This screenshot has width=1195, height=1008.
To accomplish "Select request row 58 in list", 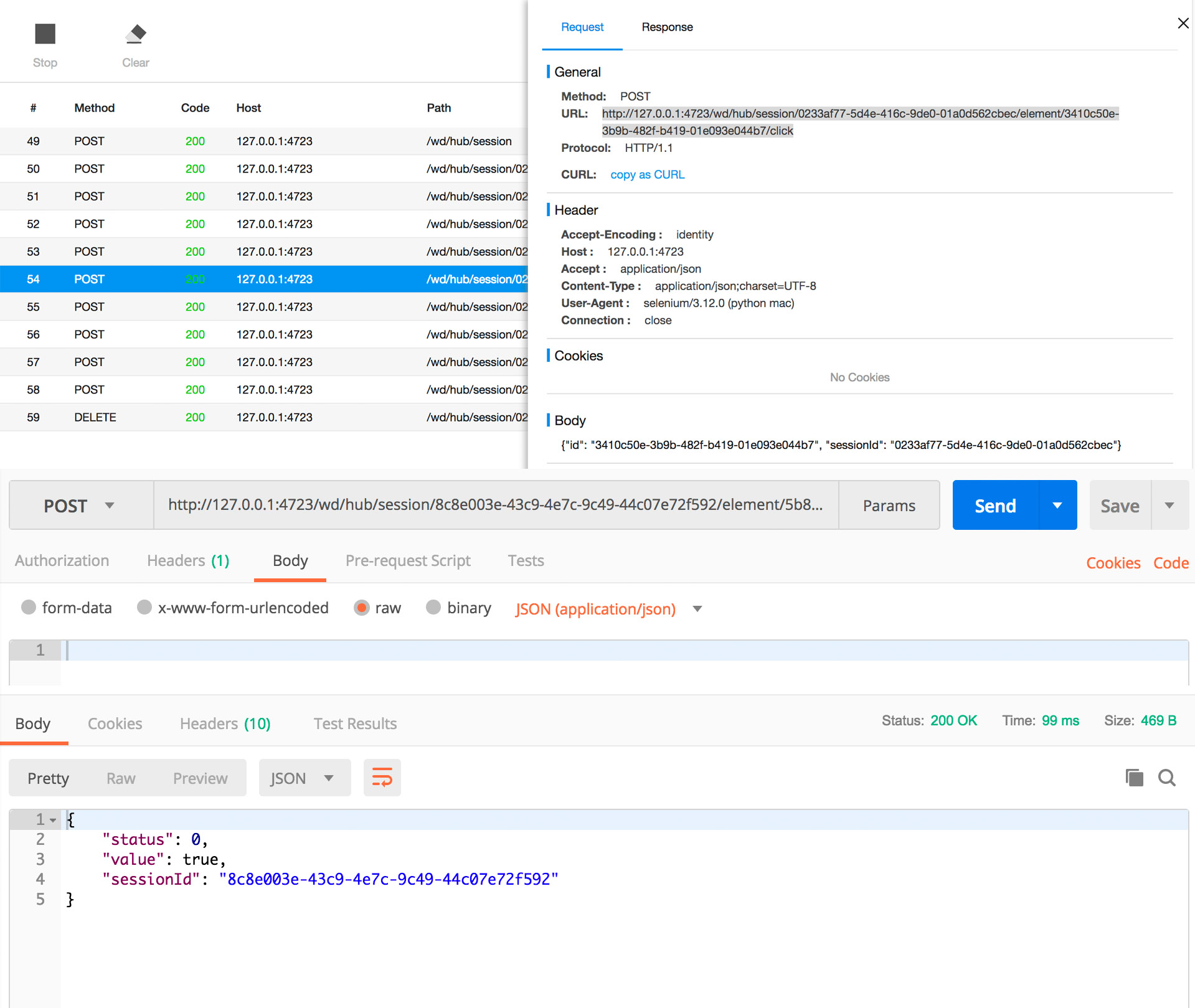I will coord(264,389).
